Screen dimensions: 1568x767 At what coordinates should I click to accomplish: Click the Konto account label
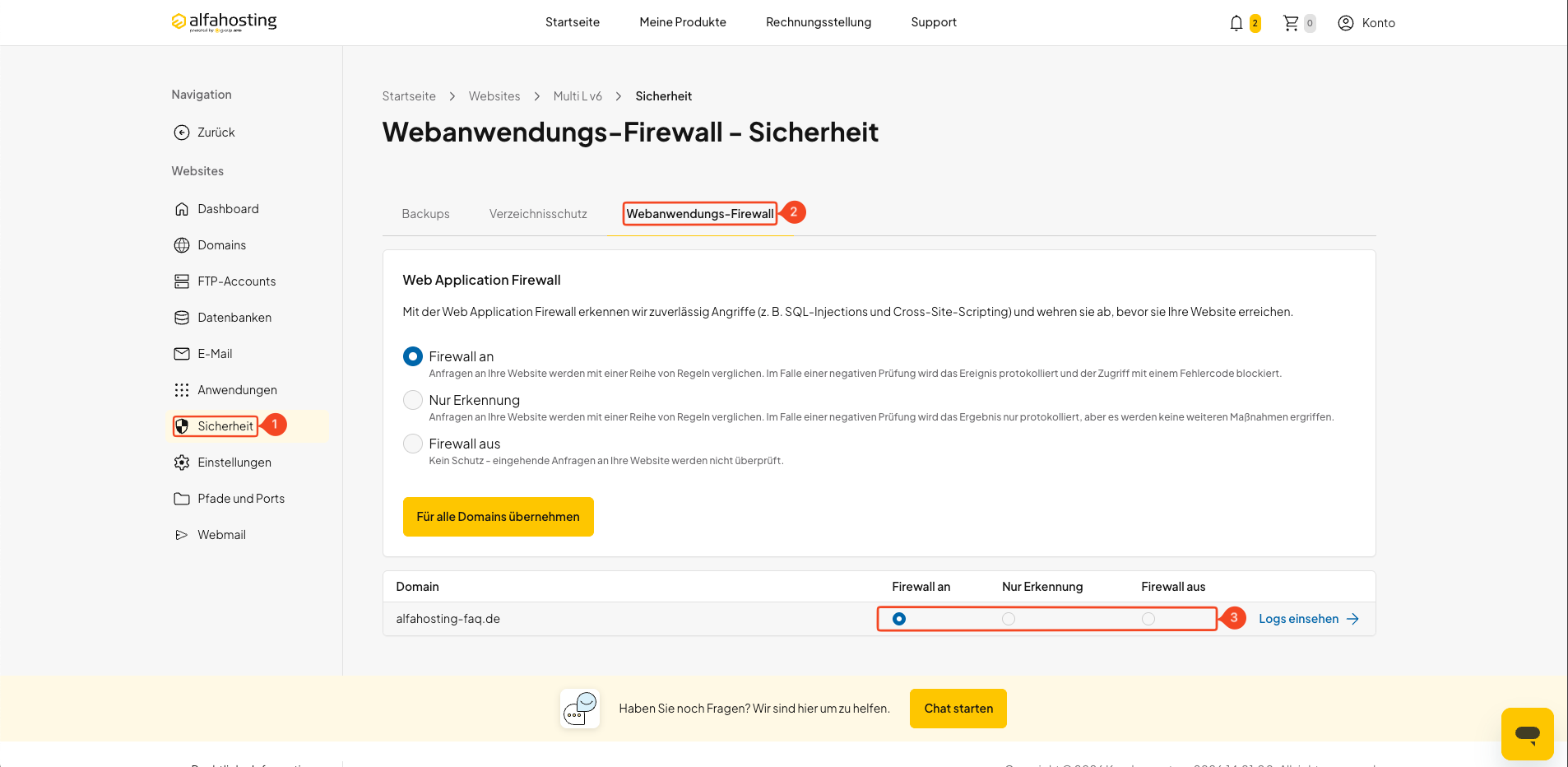(1378, 23)
